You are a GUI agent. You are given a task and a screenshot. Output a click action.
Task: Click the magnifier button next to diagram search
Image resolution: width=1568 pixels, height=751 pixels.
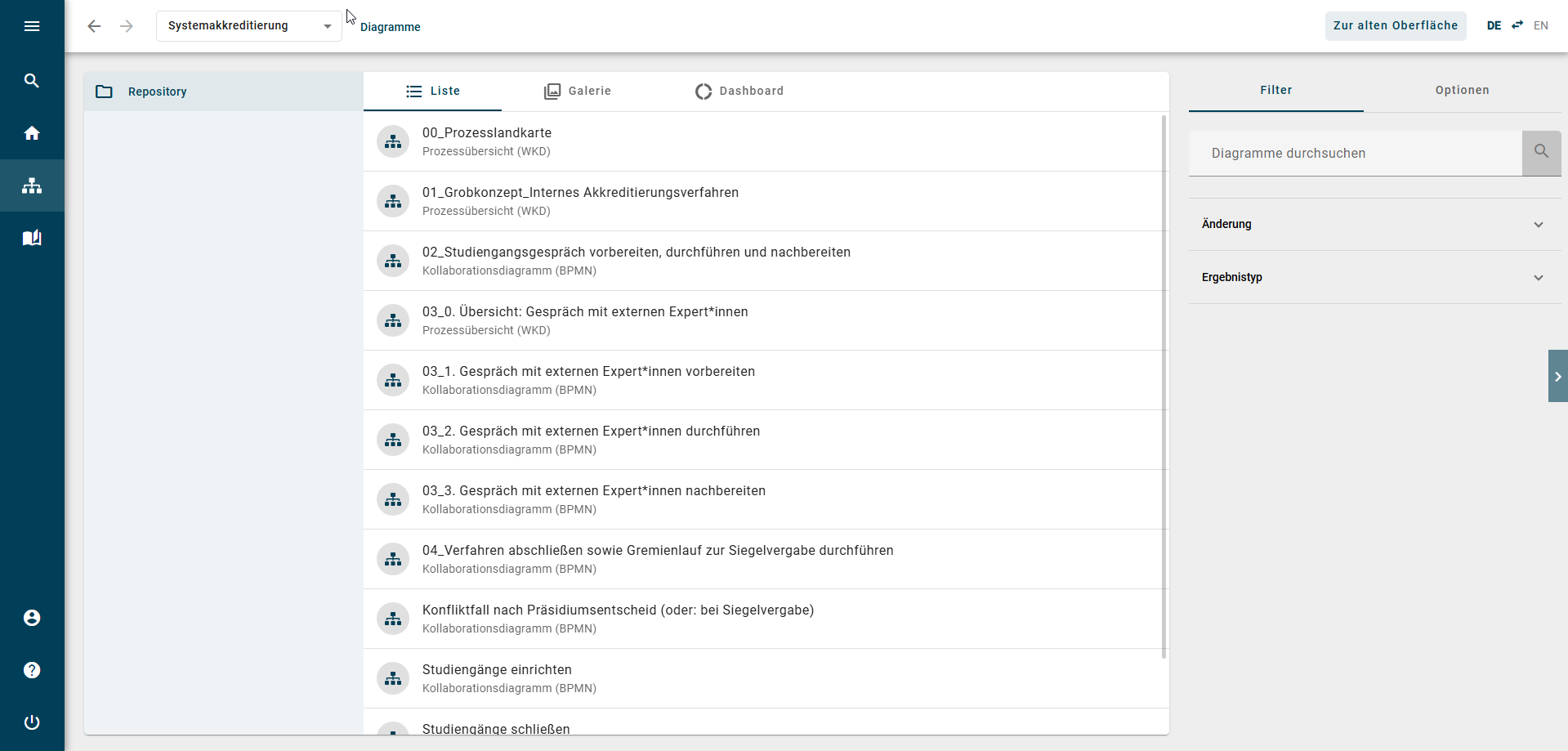tap(1542, 153)
